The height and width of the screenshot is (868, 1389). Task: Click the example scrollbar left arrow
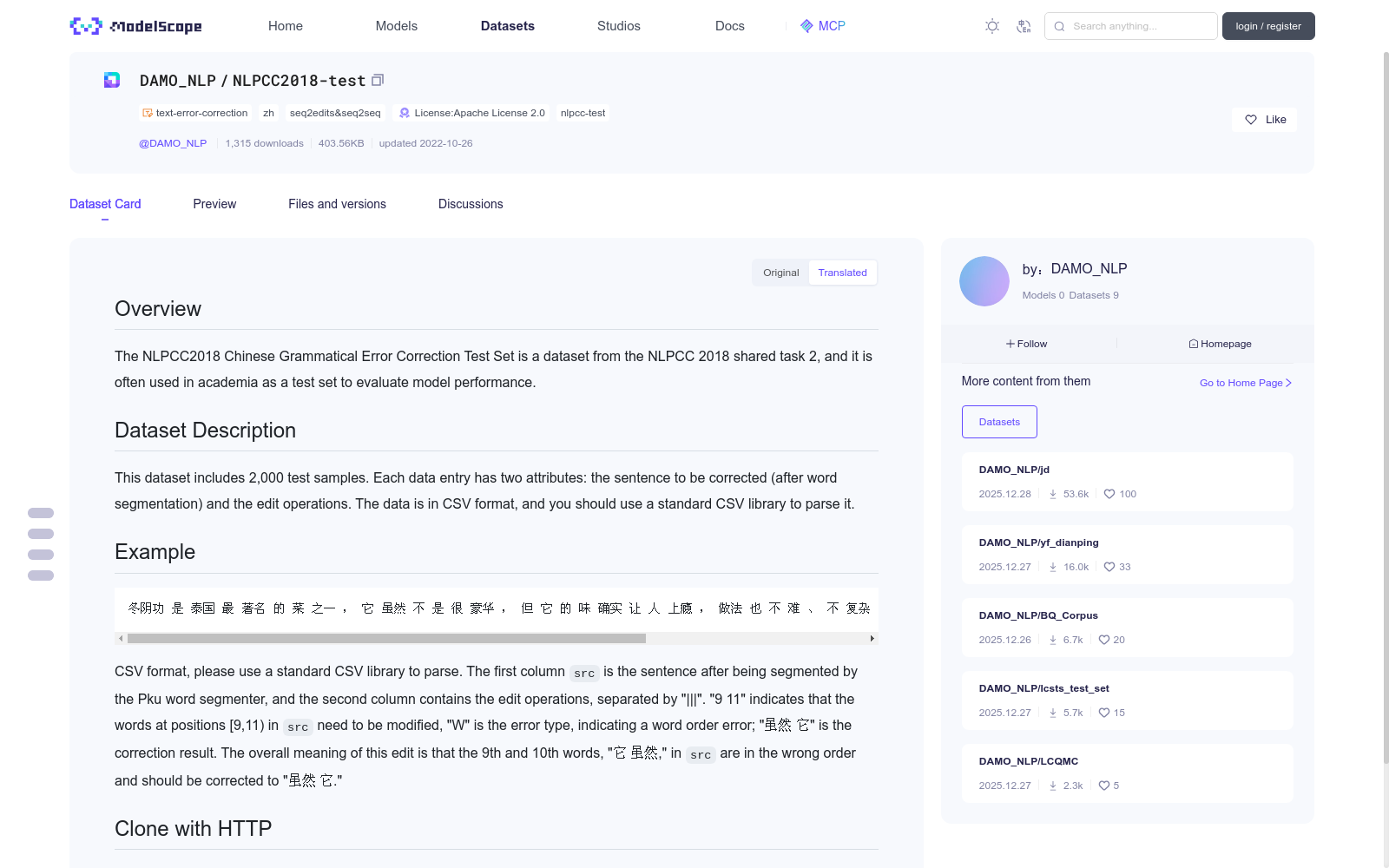coord(121,638)
